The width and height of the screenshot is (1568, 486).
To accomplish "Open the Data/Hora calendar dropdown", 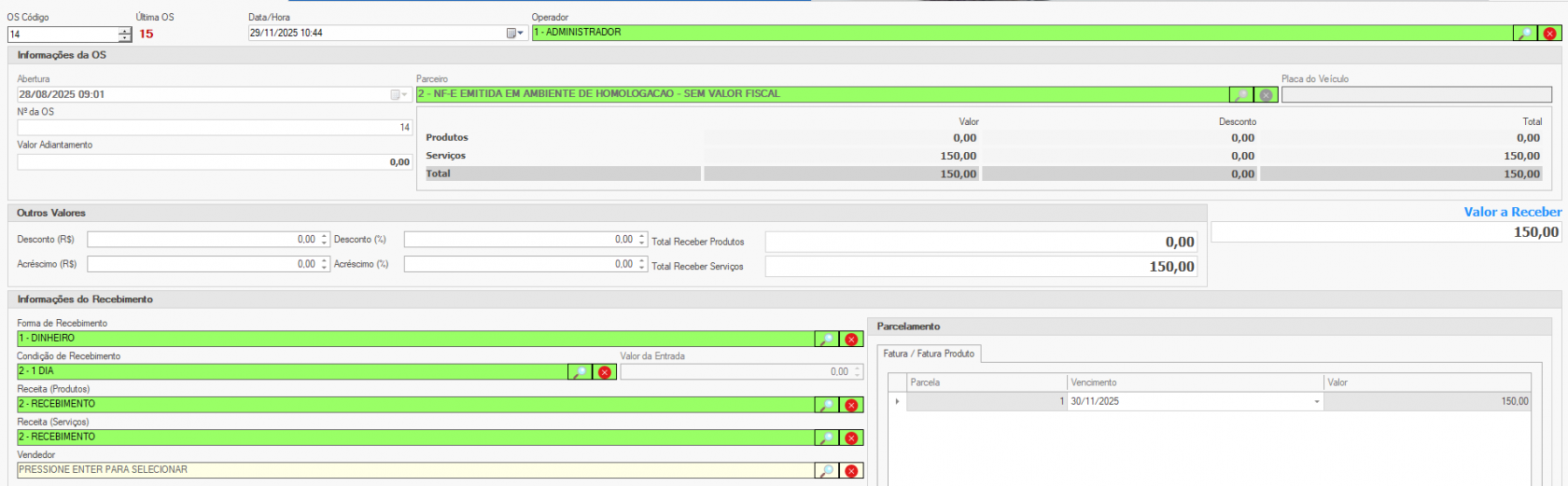I will [515, 34].
